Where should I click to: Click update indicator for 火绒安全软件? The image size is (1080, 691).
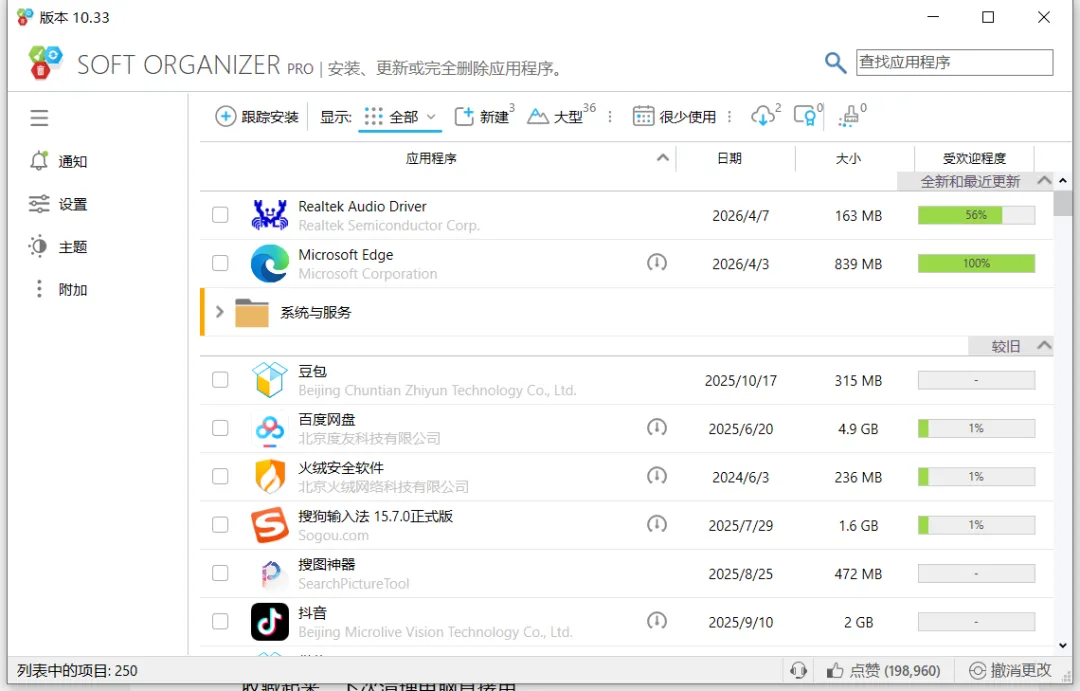657,476
